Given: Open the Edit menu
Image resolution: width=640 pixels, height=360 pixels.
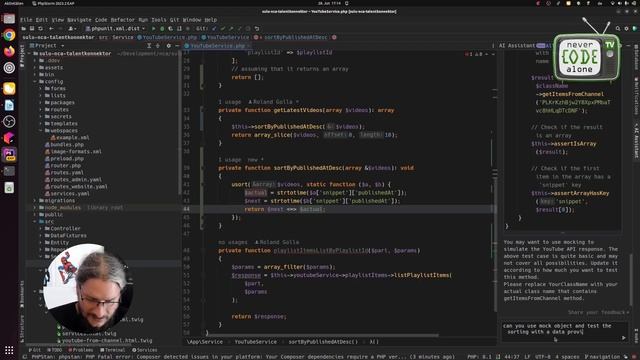Looking at the screenshot, I should [42, 20].
